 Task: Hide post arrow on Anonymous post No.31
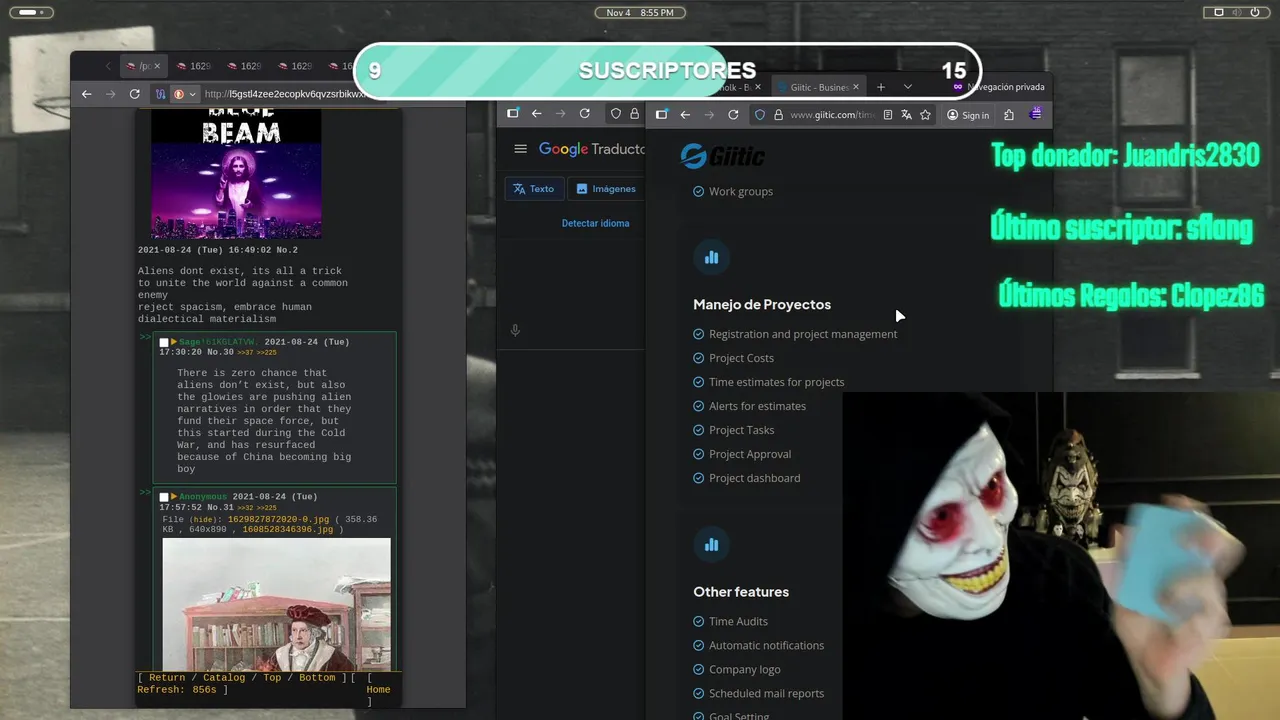[x=174, y=497]
